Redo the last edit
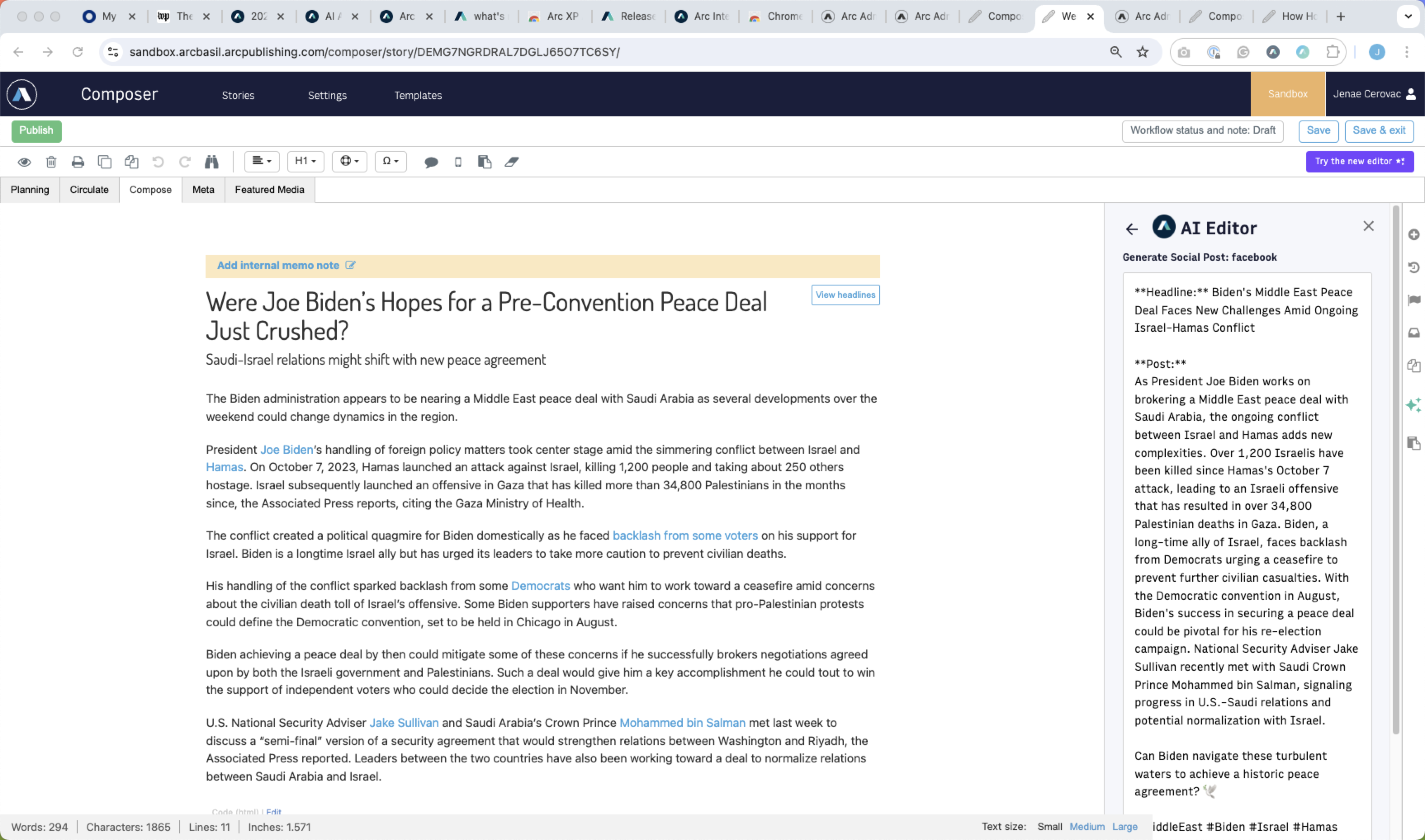Viewport: 1425px width, 840px height. (x=185, y=162)
